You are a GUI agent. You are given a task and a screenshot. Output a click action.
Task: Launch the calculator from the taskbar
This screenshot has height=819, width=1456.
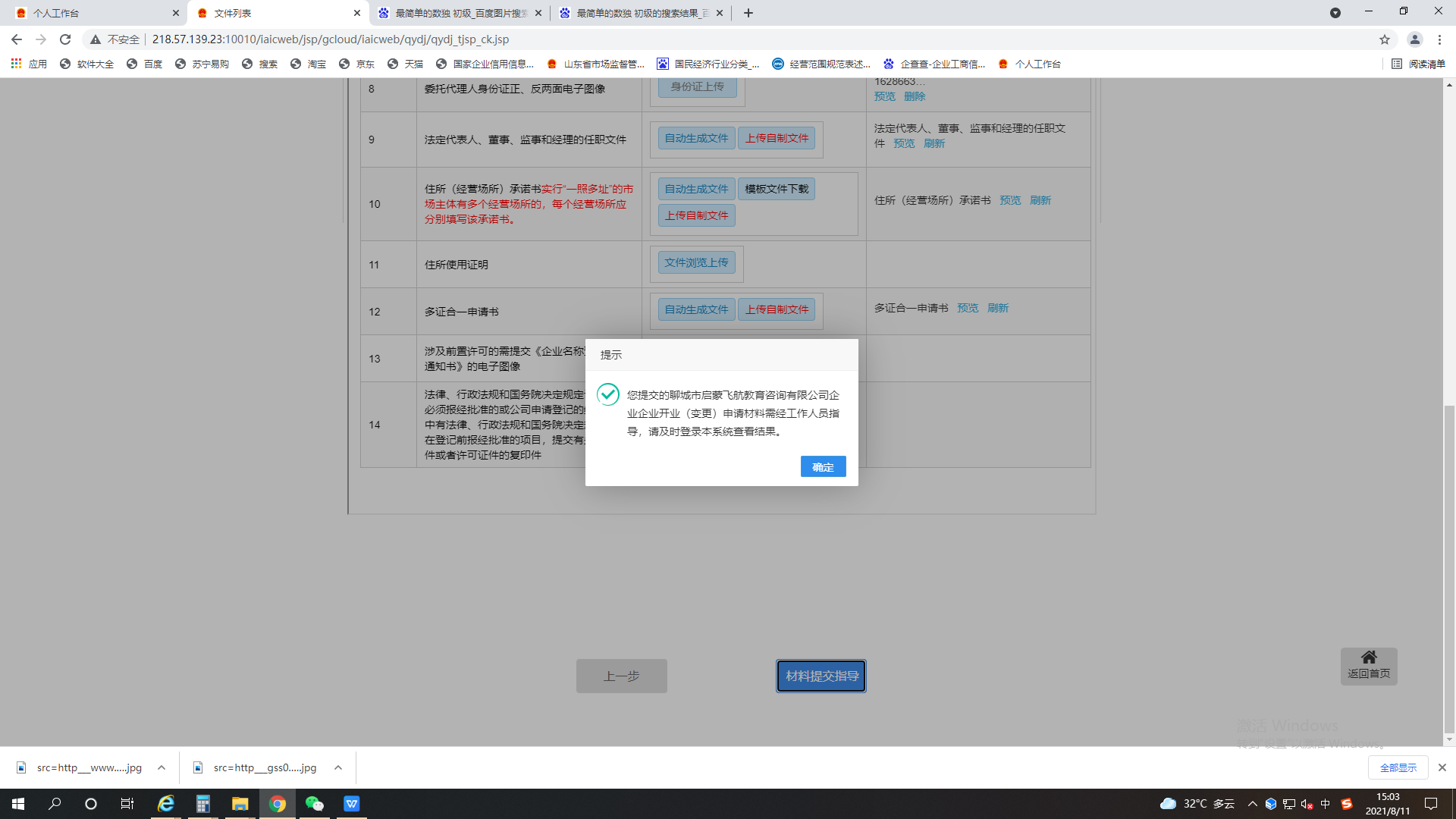point(202,804)
